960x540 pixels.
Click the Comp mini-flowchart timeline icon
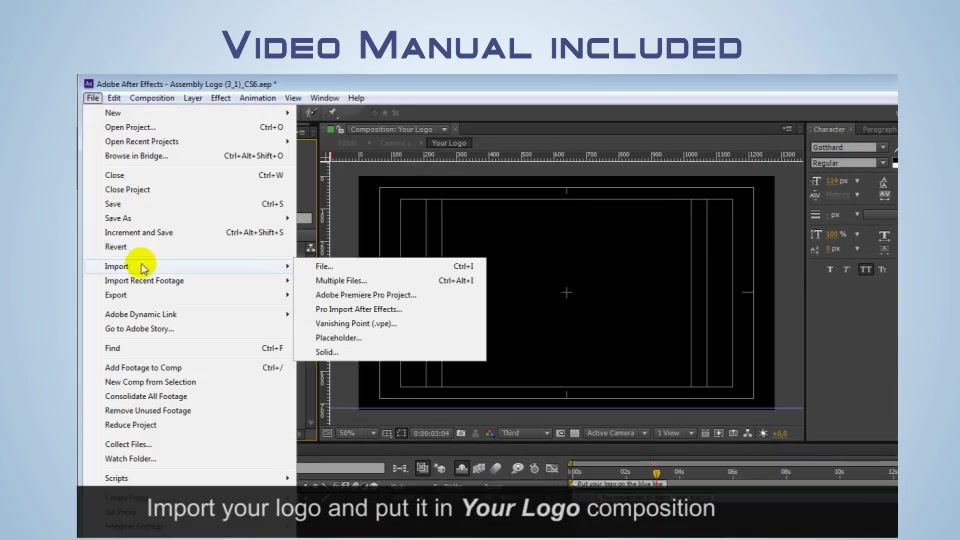[400, 468]
